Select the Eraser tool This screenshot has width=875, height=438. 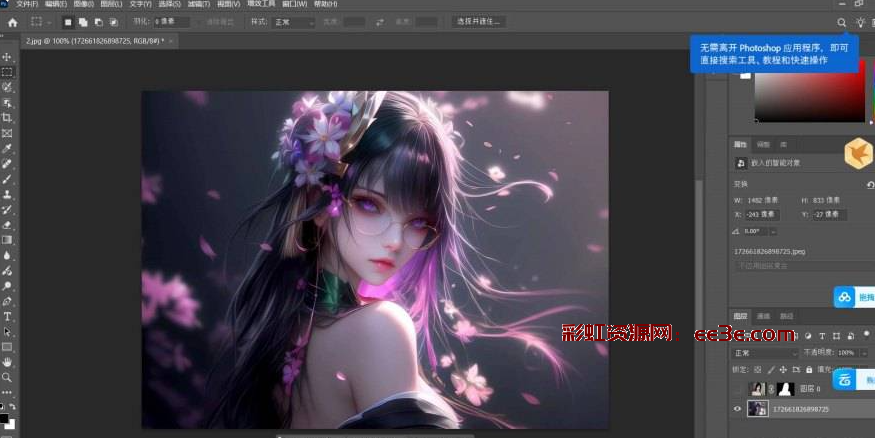(x=7, y=225)
